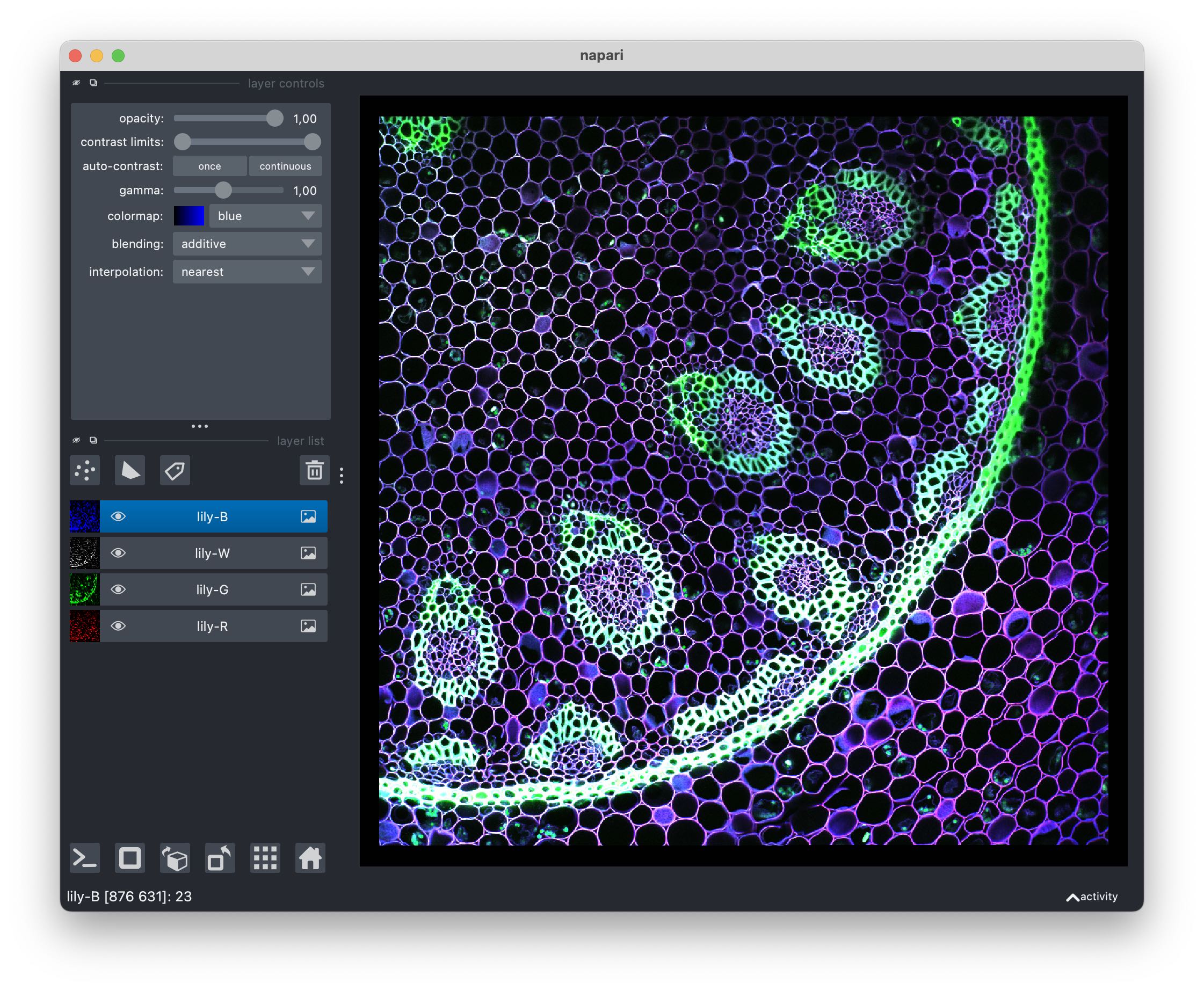This screenshot has height=991, width=1204.
Task: Click the lily-G layer thumbnail
Action: coord(84,589)
